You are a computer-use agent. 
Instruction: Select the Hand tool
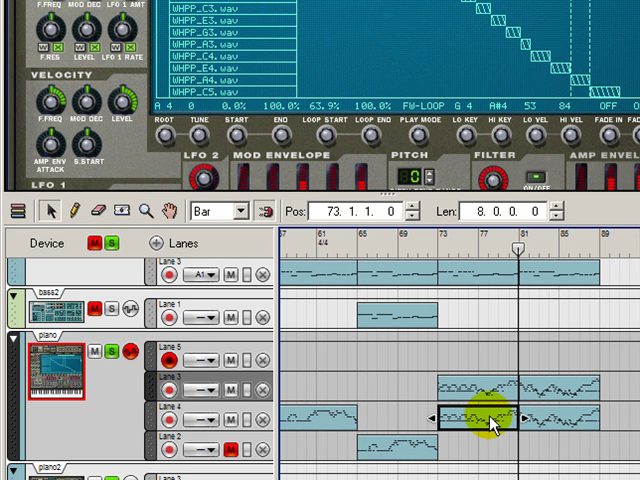(x=169, y=211)
